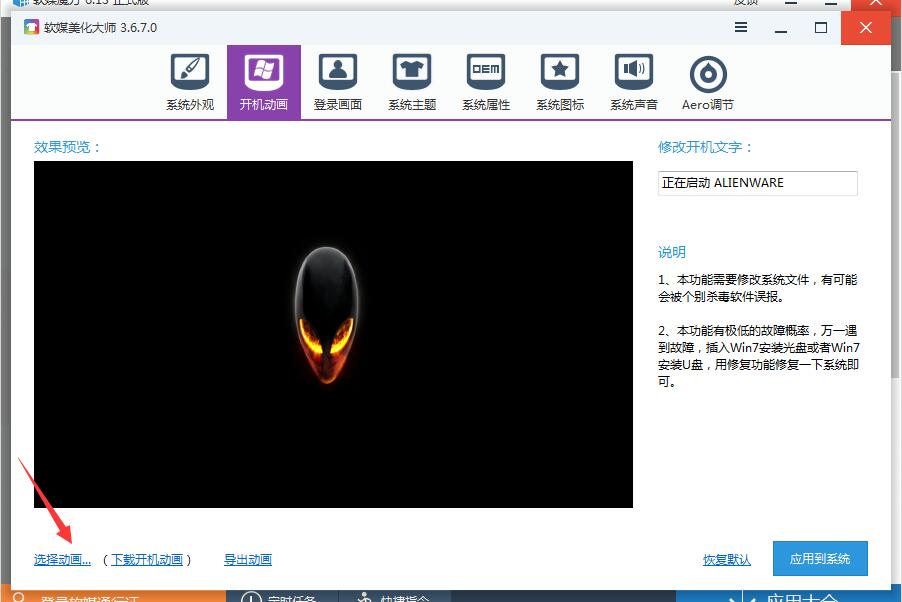Select the 开机动画 tab
Viewport: 902px width, 602px height.
coord(264,82)
